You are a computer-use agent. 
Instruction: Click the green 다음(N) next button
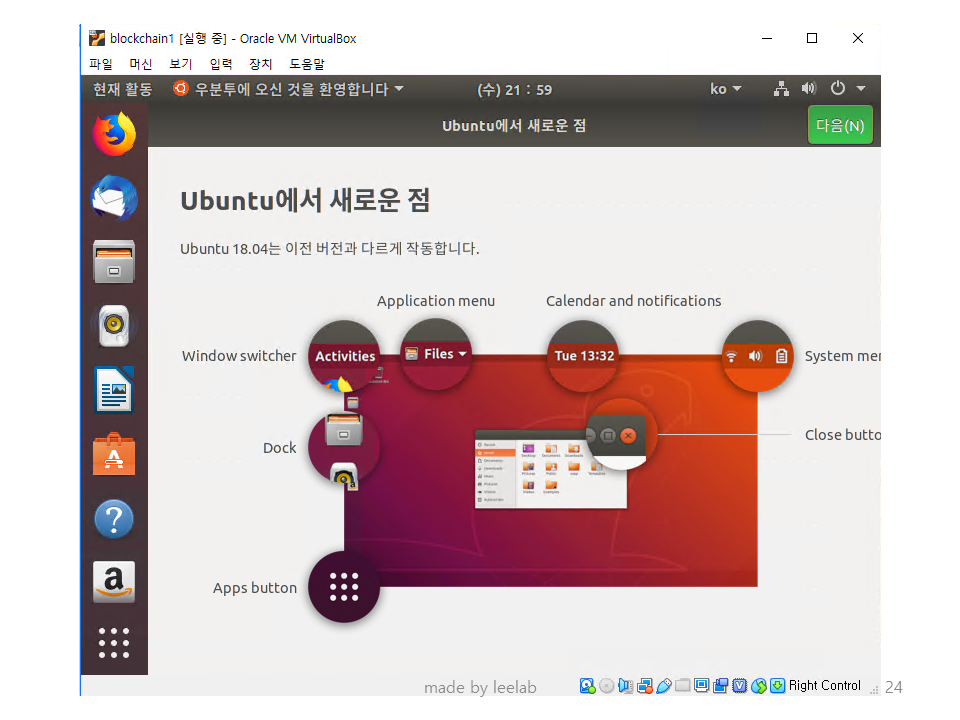coord(840,125)
